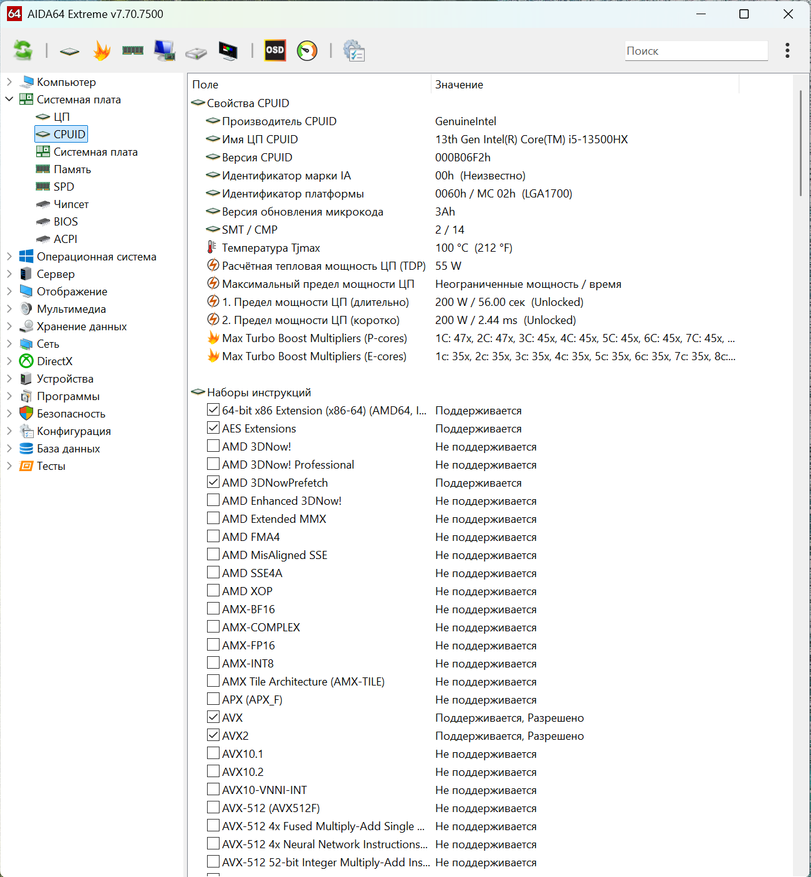The image size is (811, 877).
Task: Click the memory module toolbar icon
Action: pos(132,51)
